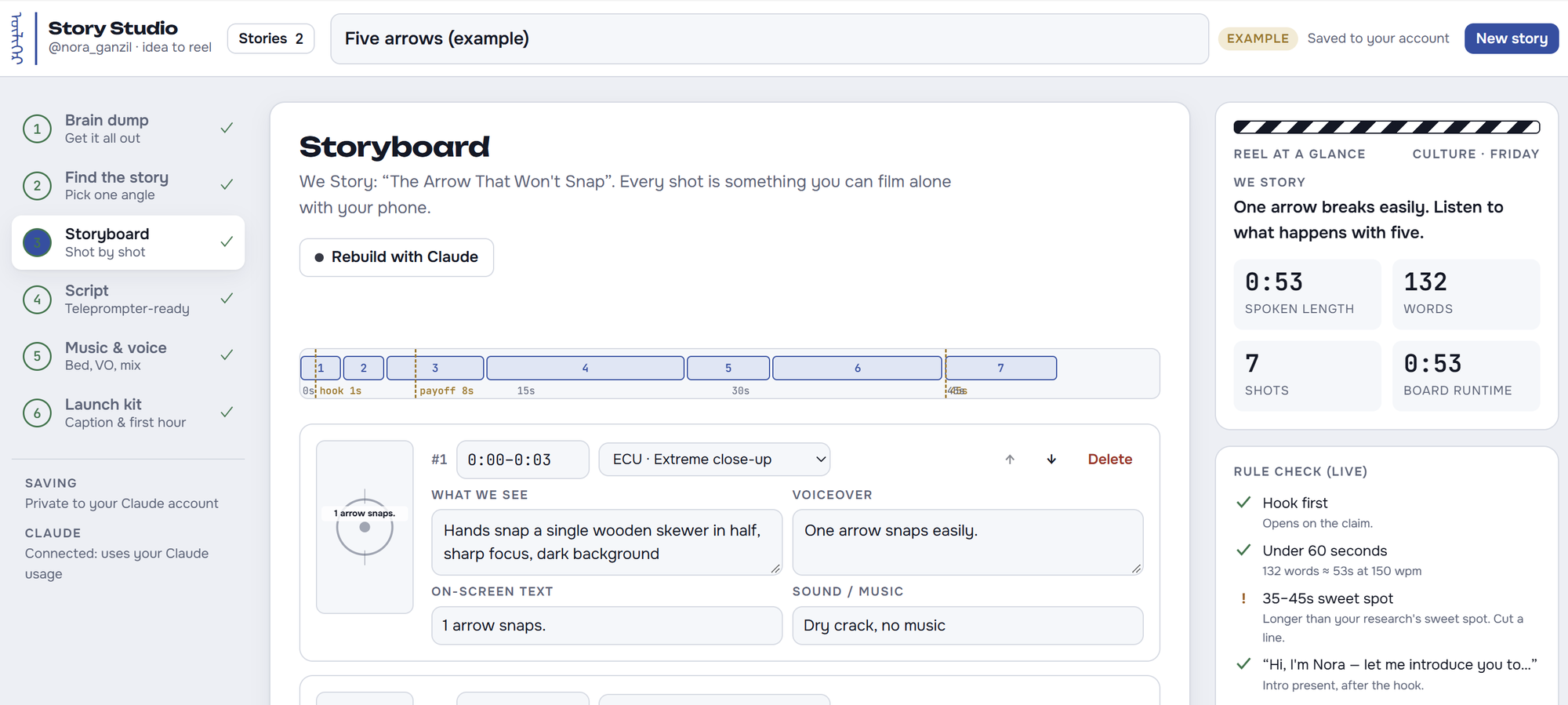
Task: Open the Stories 2 list
Action: [270, 38]
